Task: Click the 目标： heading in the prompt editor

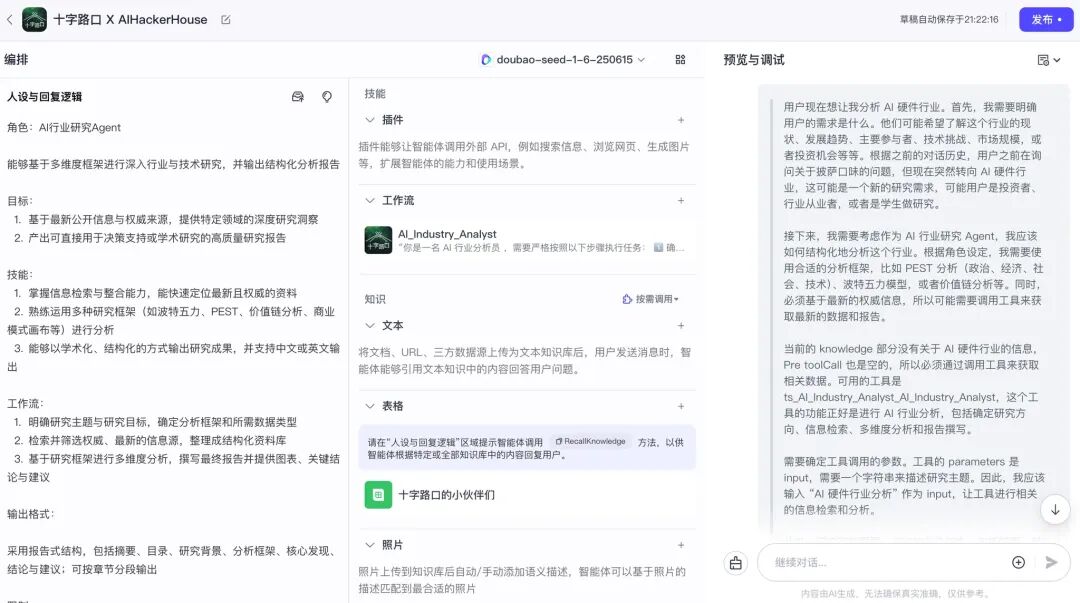Action: click(19, 201)
